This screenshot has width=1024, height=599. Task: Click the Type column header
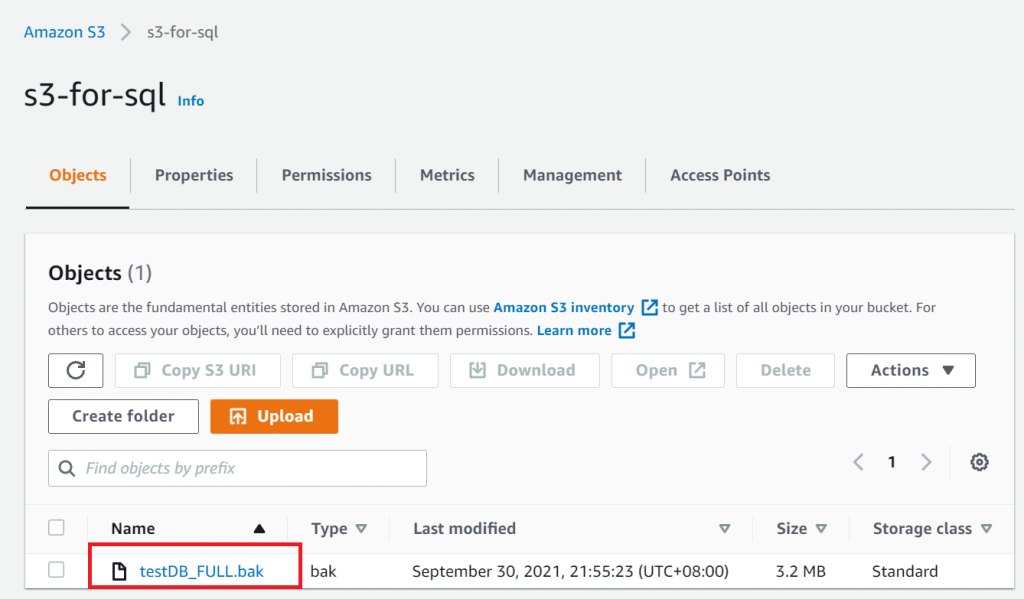click(x=329, y=528)
